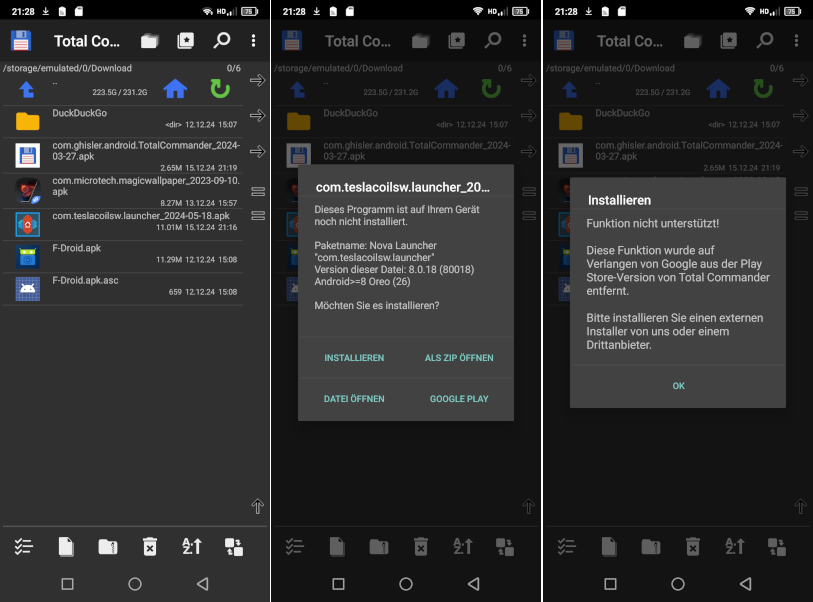Tap the search magnifier in left screen toolbar
Screen dimensions: 813x602
tap(221, 40)
